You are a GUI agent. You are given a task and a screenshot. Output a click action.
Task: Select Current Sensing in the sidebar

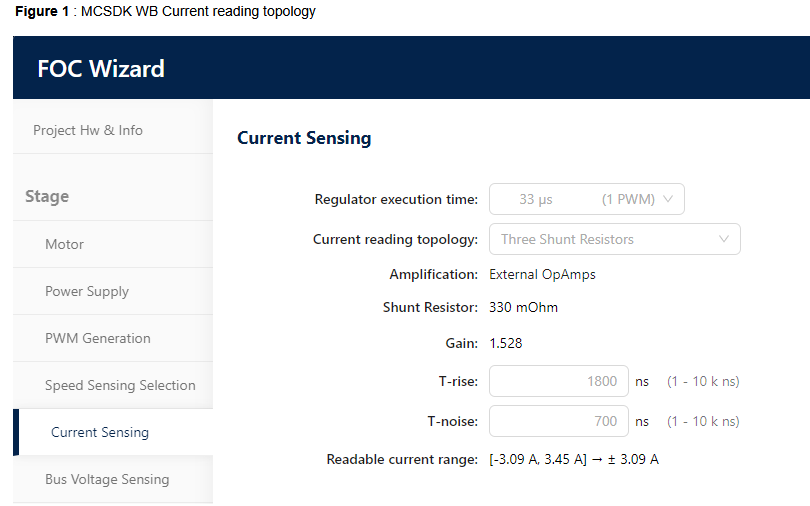(100, 432)
